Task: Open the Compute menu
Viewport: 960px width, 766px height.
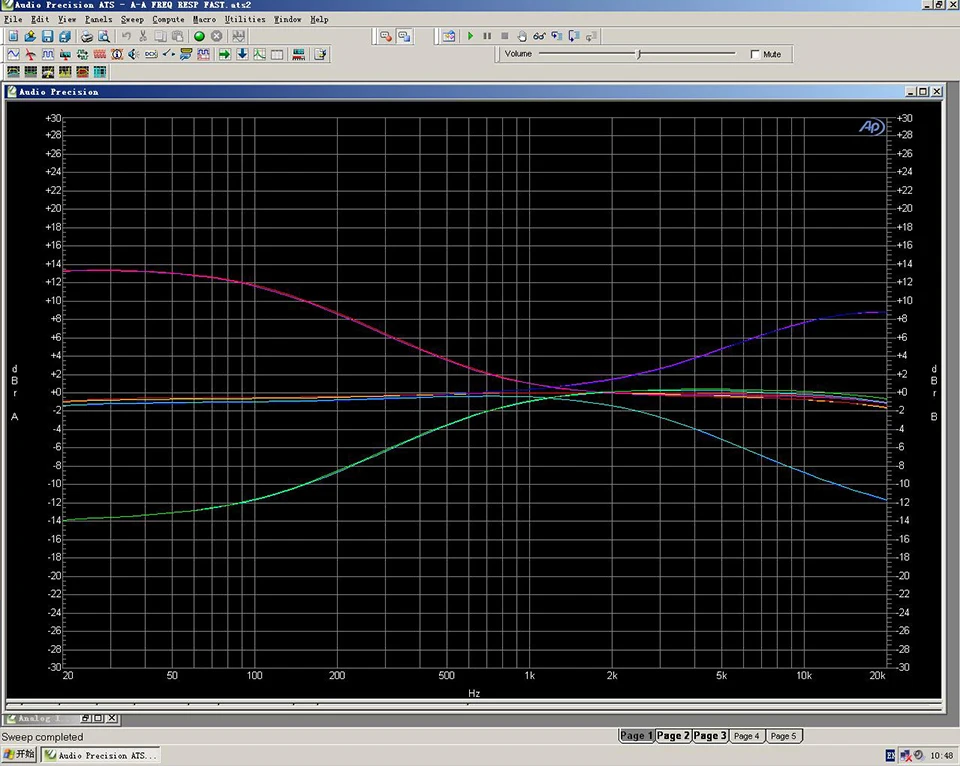Action: [168, 19]
